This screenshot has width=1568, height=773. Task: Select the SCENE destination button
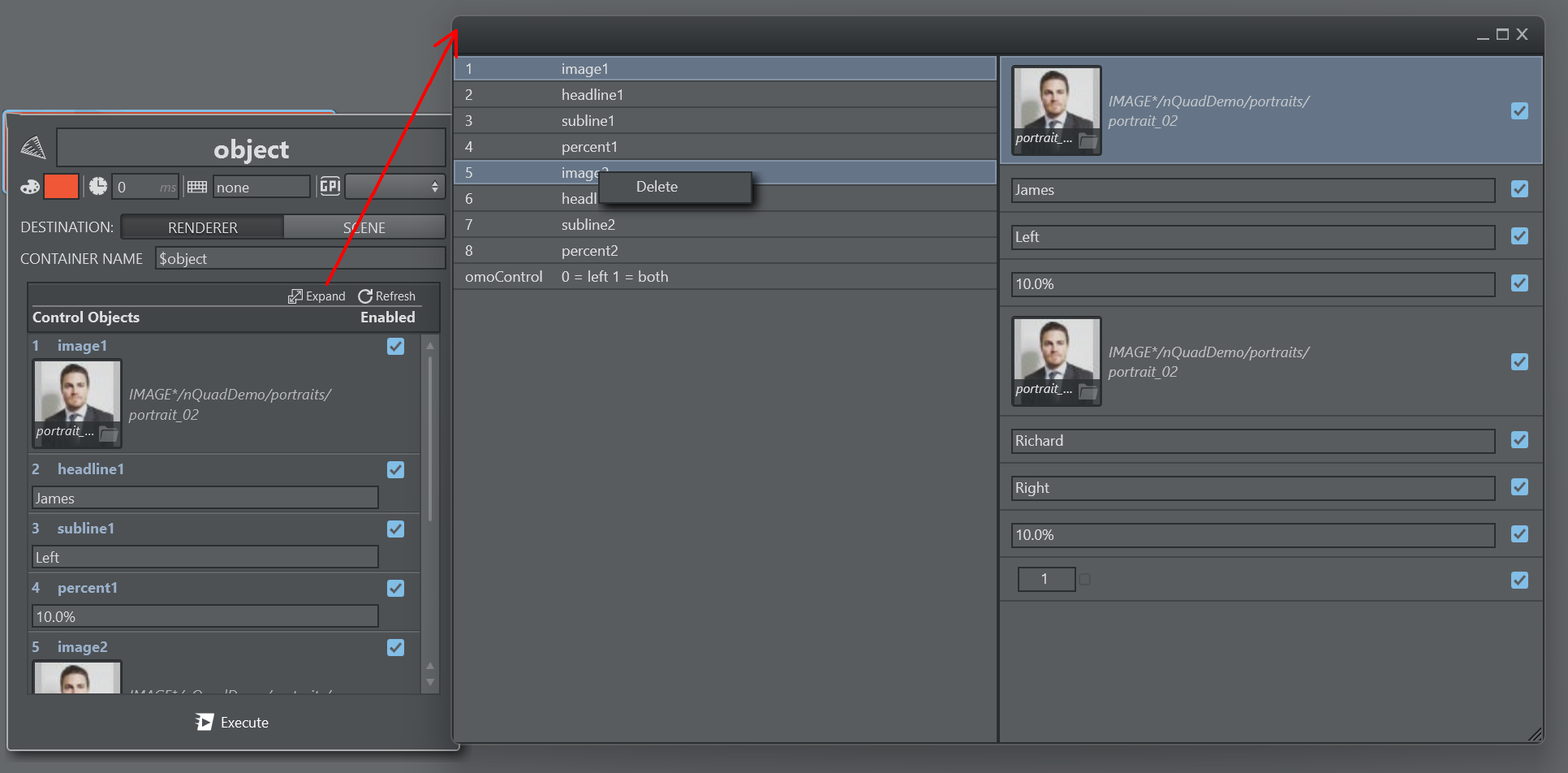click(x=364, y=227)
